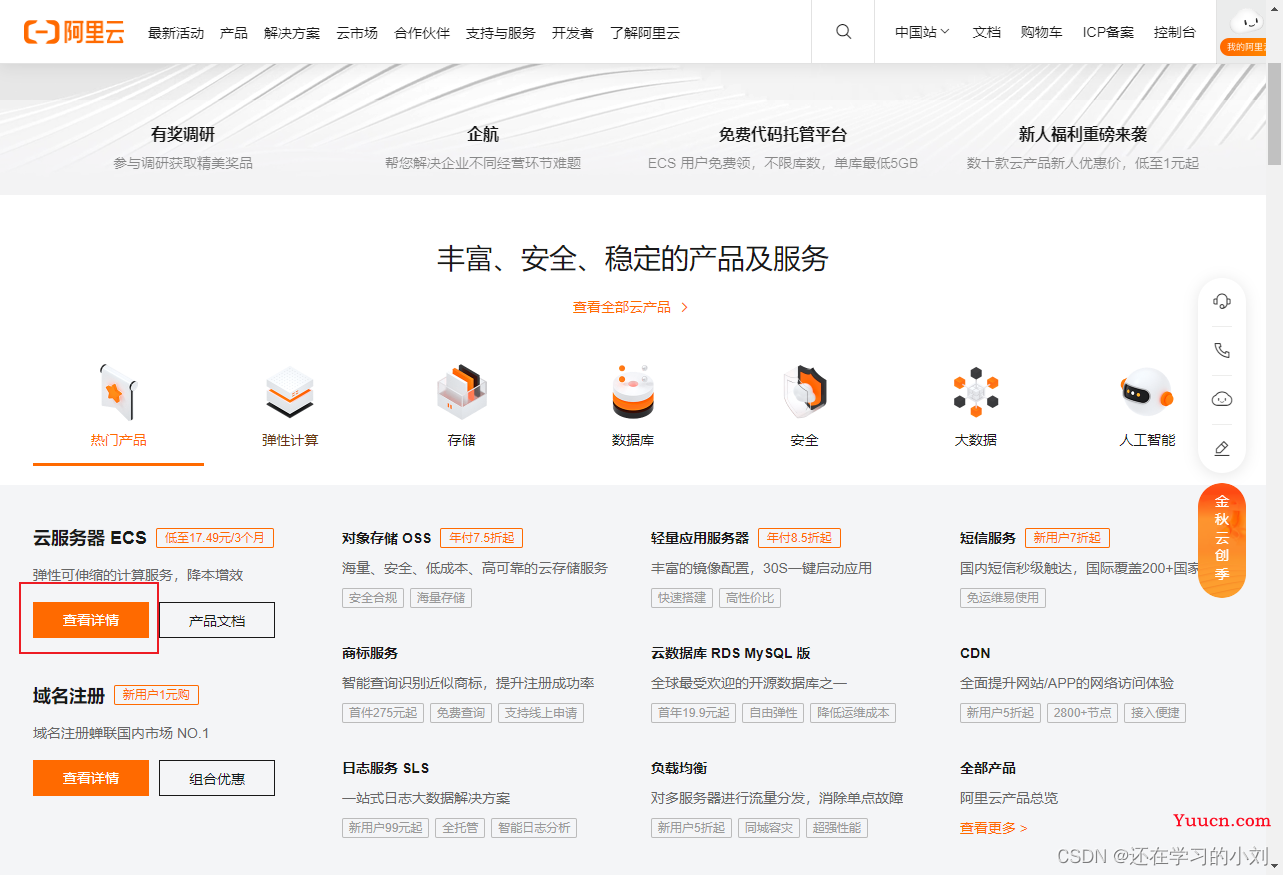The image size is (1283, 875).
Task: Expand the 中国站 region dropdown
Action: (922, 32)
